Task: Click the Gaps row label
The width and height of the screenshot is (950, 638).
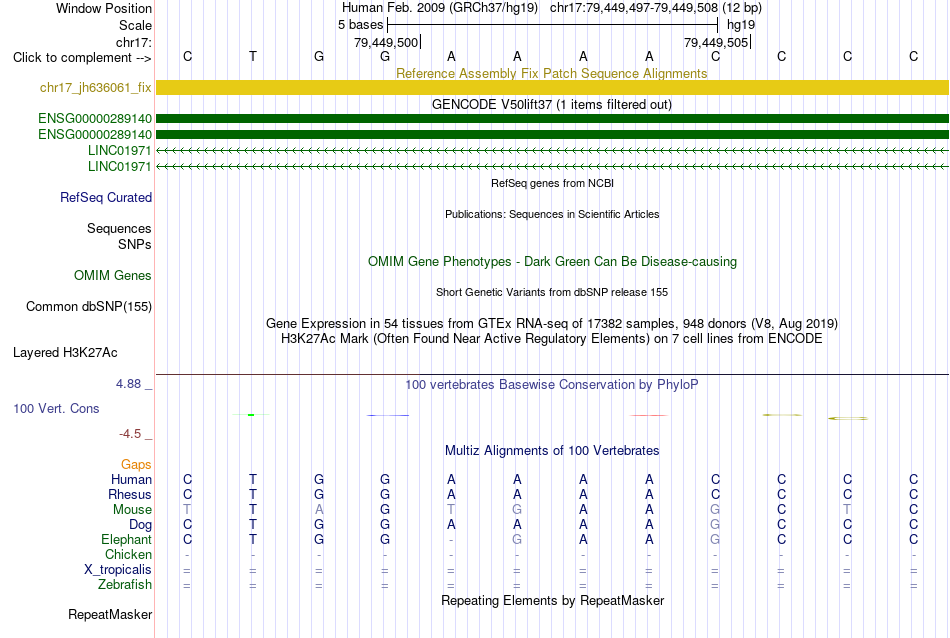Action: click(x=136, y=465)
